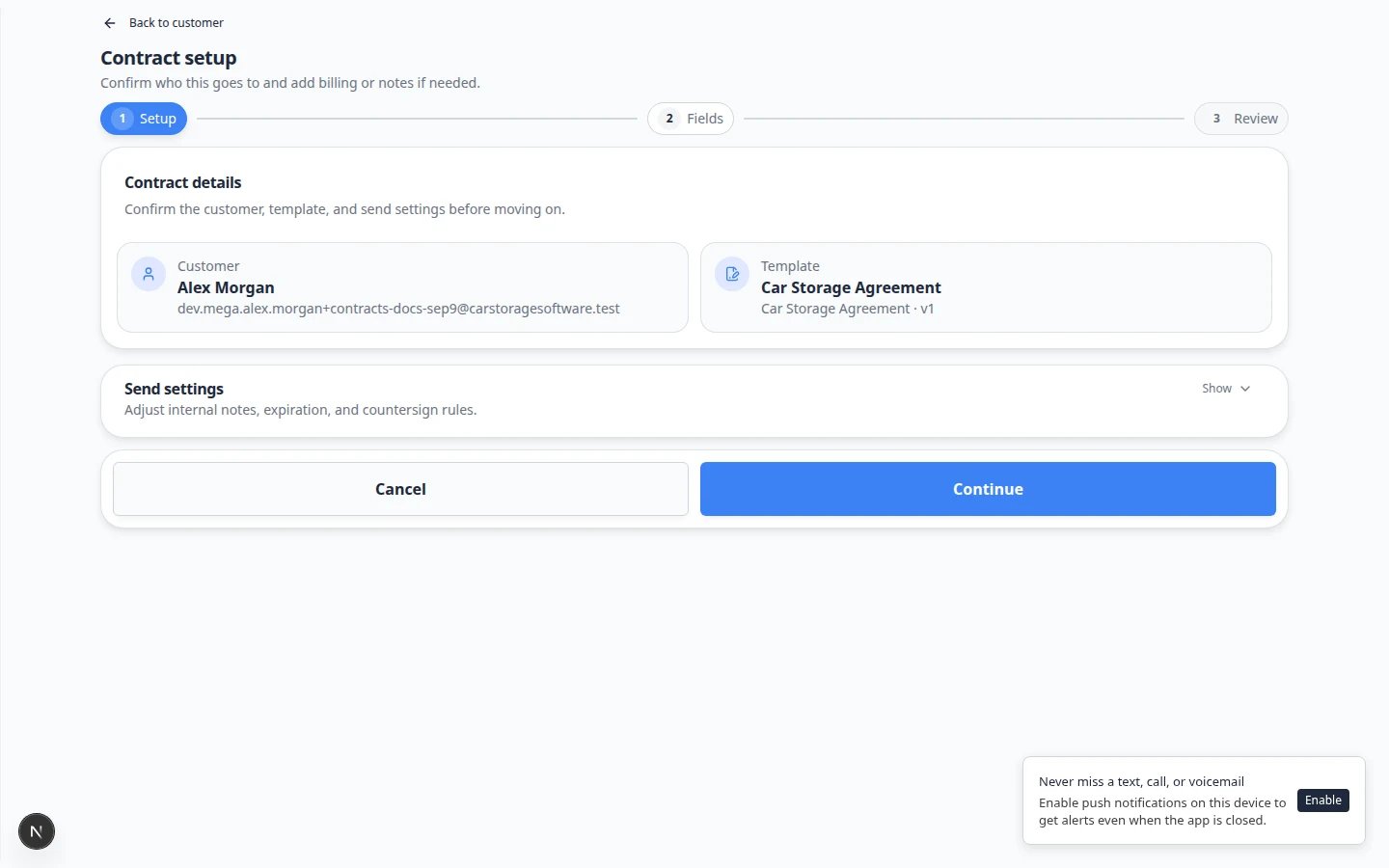Screen dimensions: 1389x868
Task: Click the Contract details heading
Action: [x=183, y=182]
